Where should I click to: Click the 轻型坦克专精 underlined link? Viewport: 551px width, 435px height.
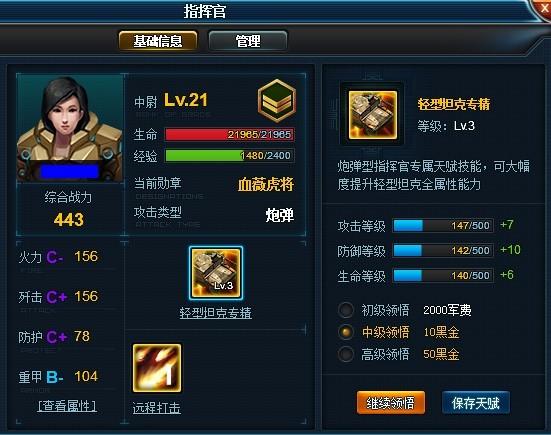pos(216,313)
